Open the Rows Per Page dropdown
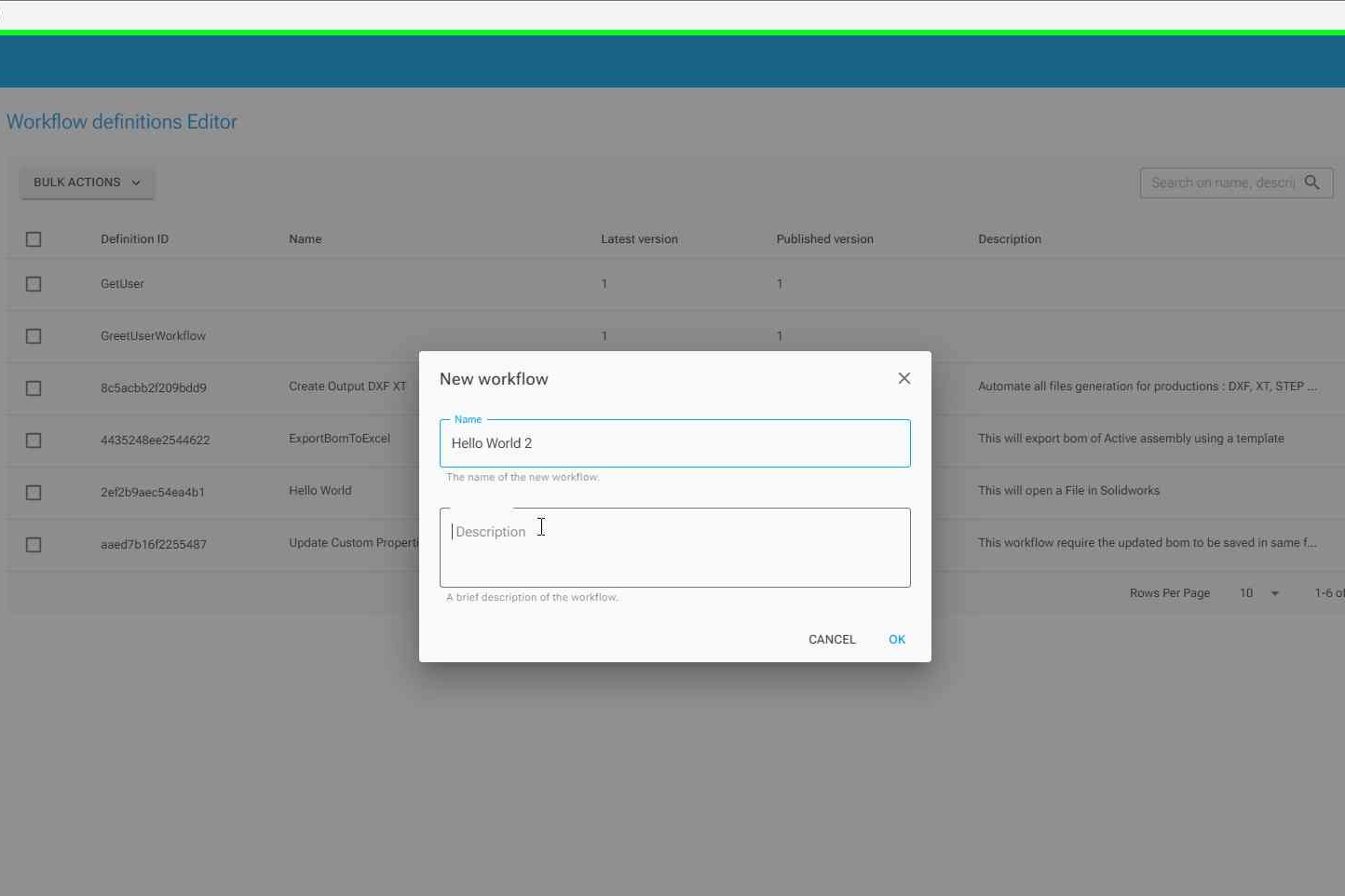The height and width of the screenshot is (896, 1345). pos(1259,592)
